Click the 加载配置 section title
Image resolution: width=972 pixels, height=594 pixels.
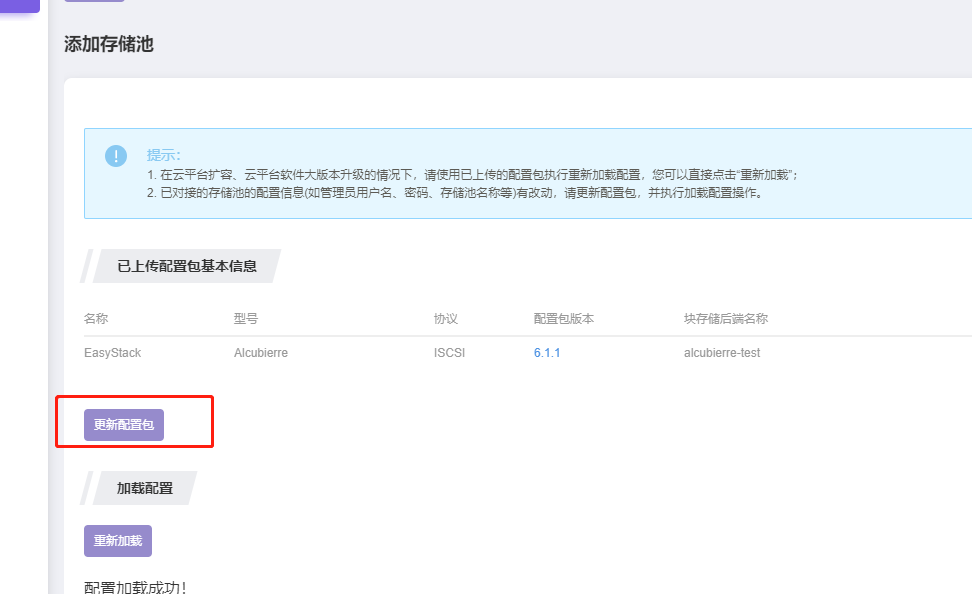pos(145,488)
